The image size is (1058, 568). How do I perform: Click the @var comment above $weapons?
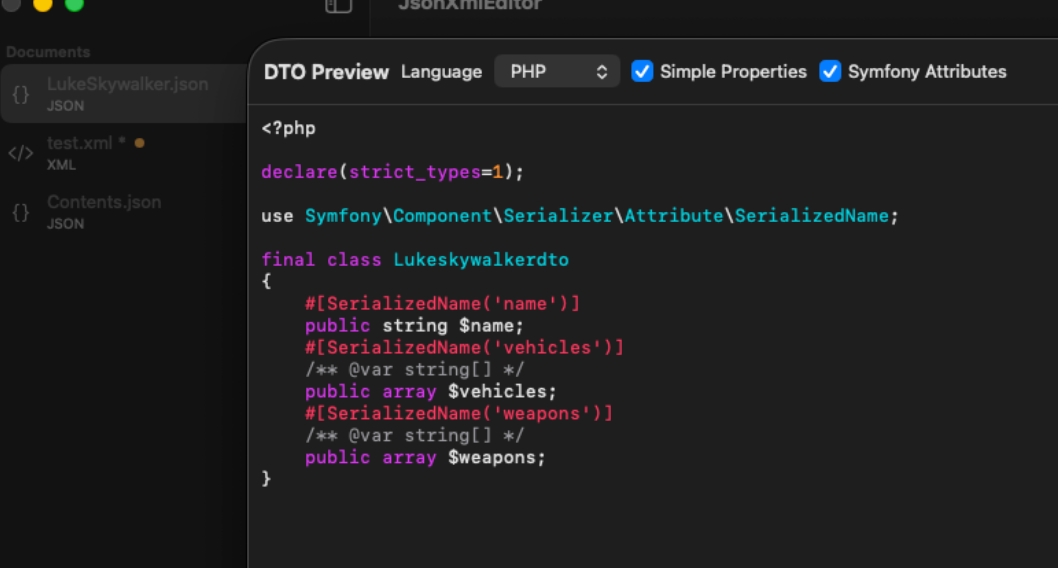[414, 436]
